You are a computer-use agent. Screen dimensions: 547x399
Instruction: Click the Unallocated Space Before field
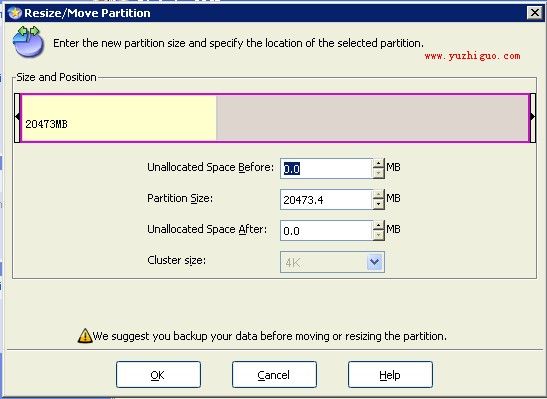(327, 168)
